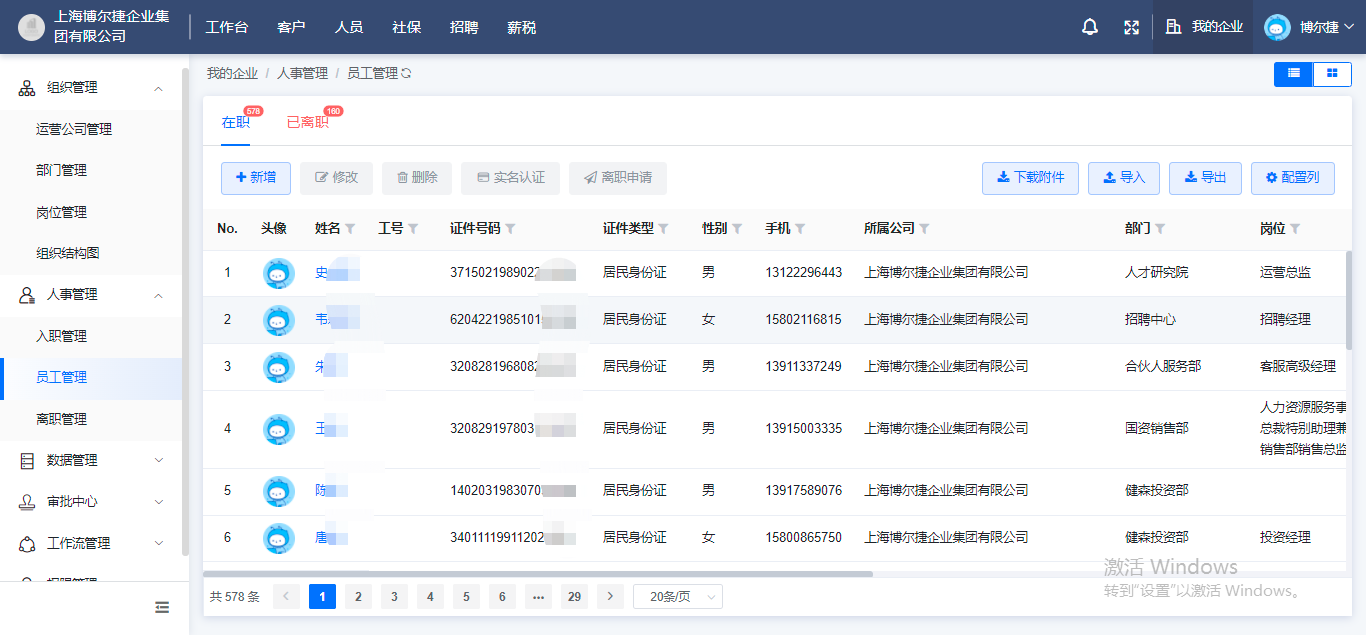Click the refresh icon beside 员工管理 breadcrumb
Screen dimensions: 1366x635
406,73
